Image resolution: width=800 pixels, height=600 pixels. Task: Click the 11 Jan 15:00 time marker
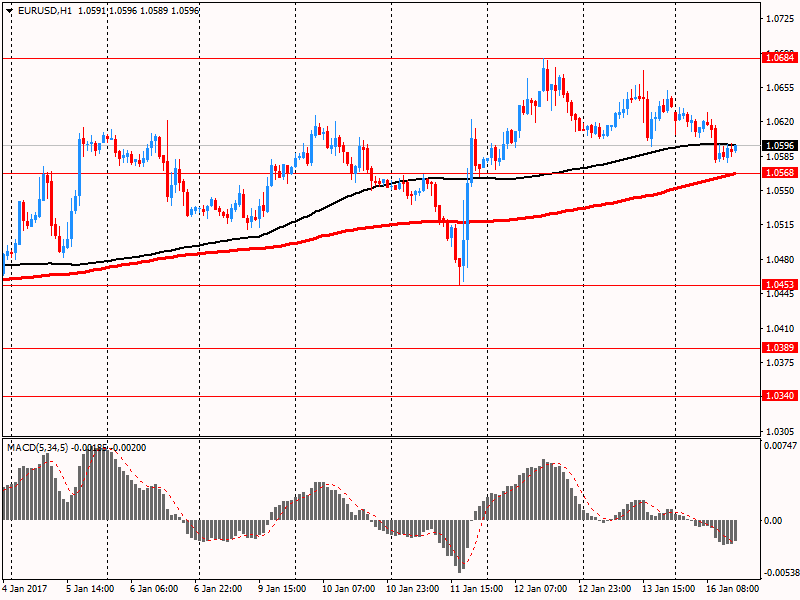click(x=478, y=589)
